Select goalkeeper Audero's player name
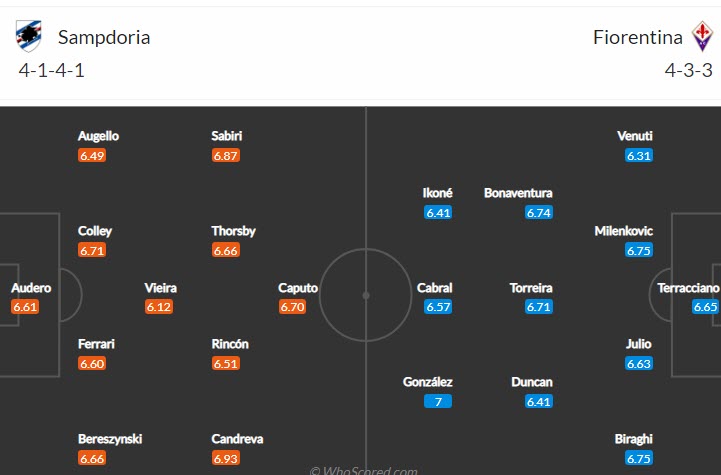 point(31,288)
